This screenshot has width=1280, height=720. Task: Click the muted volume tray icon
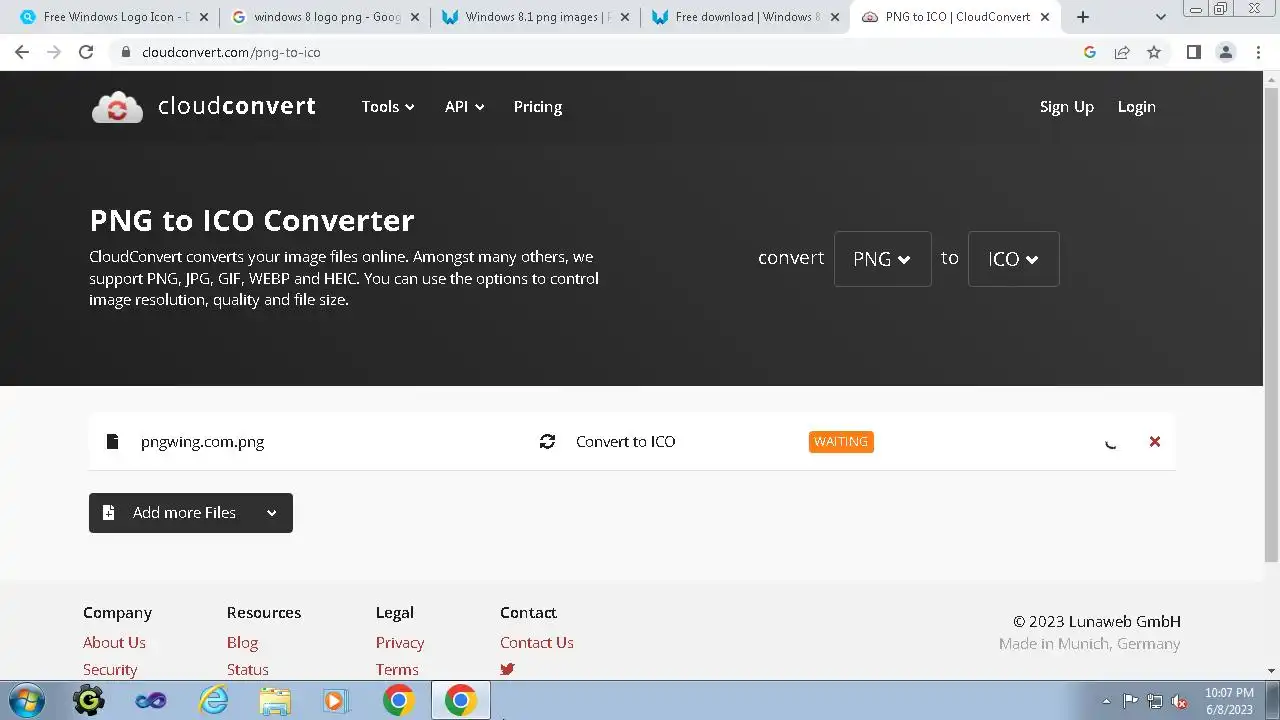[x=1179, y=701]
